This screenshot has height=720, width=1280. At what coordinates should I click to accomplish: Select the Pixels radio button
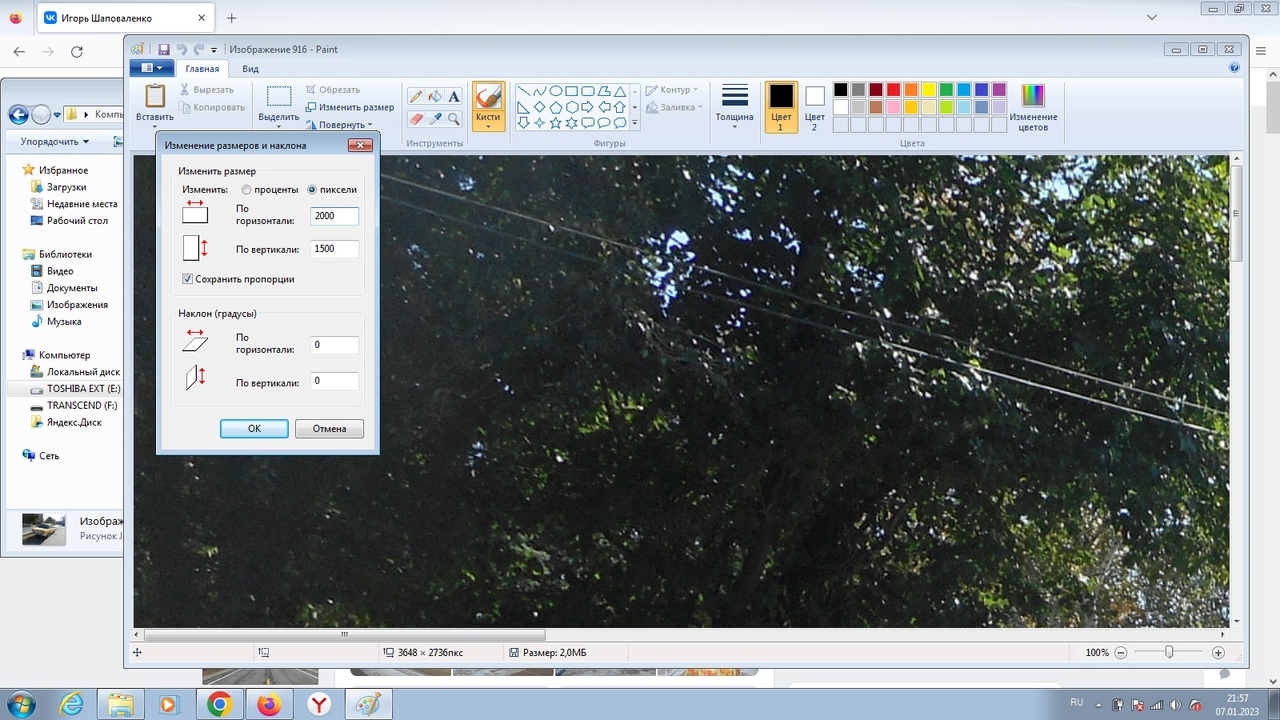click(x=312, y=190)
